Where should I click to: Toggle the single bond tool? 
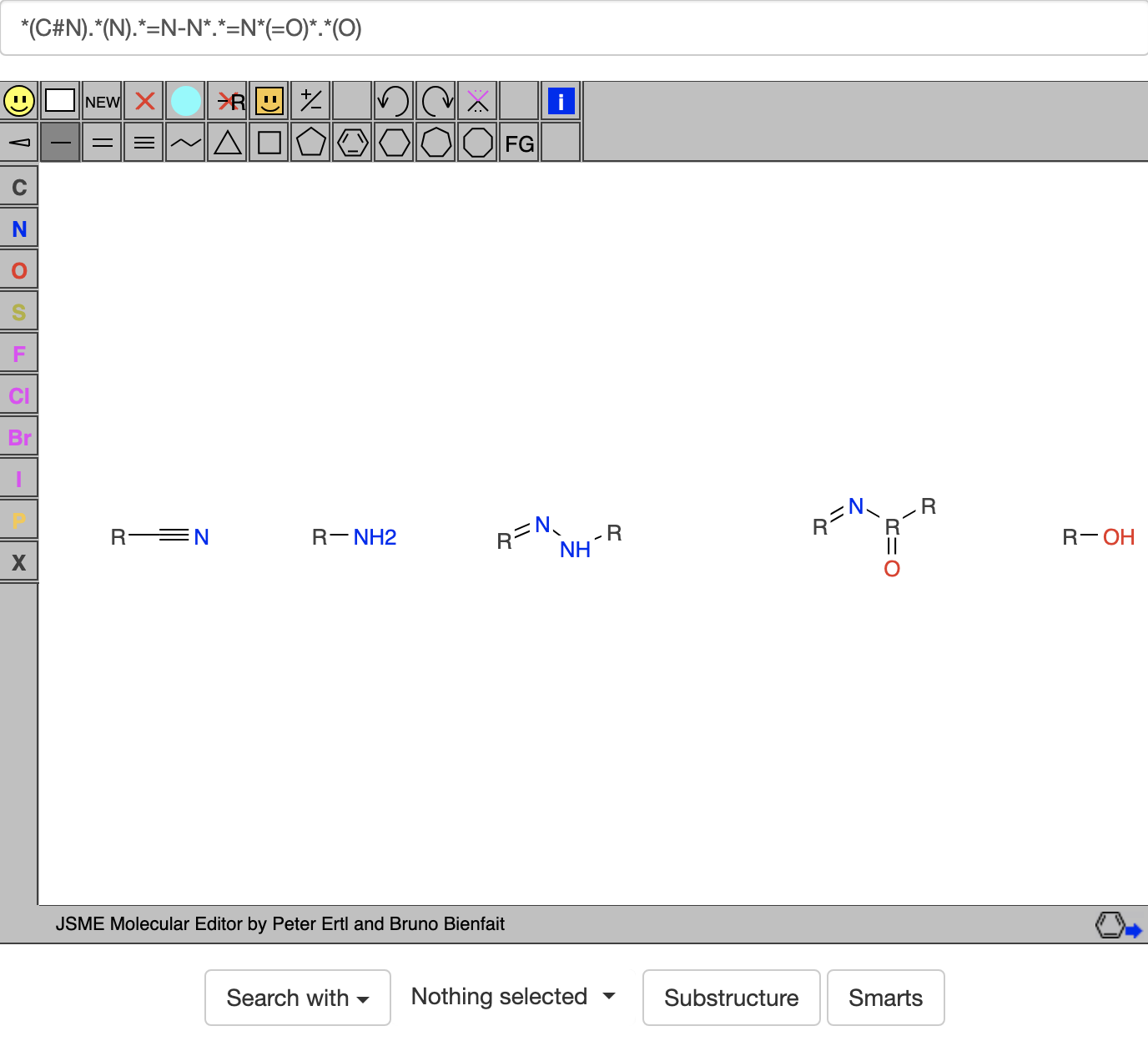click(x=61, y=143)
